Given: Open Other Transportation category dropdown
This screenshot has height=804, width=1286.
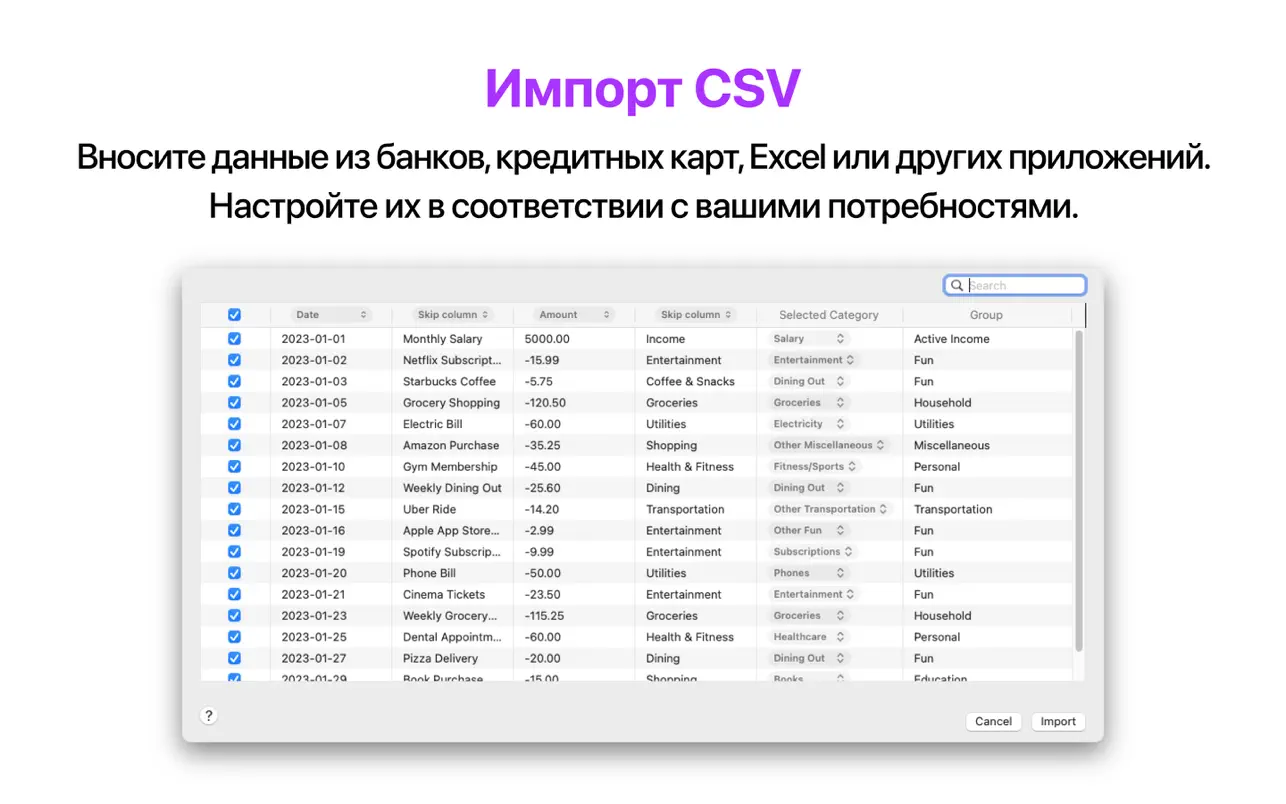Looking at the screenshot, I should click(830, 509).
